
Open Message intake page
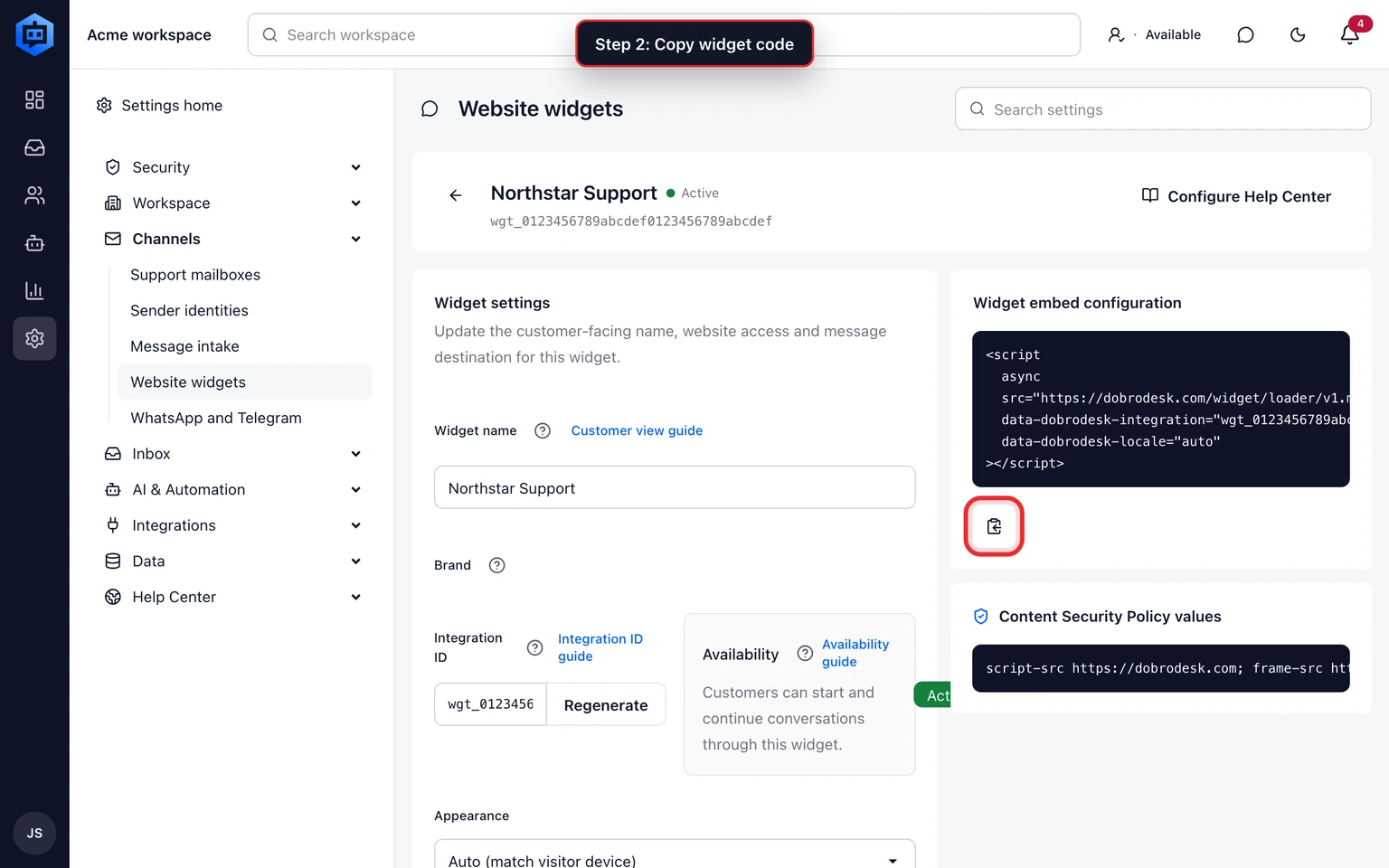pos(184,346)
